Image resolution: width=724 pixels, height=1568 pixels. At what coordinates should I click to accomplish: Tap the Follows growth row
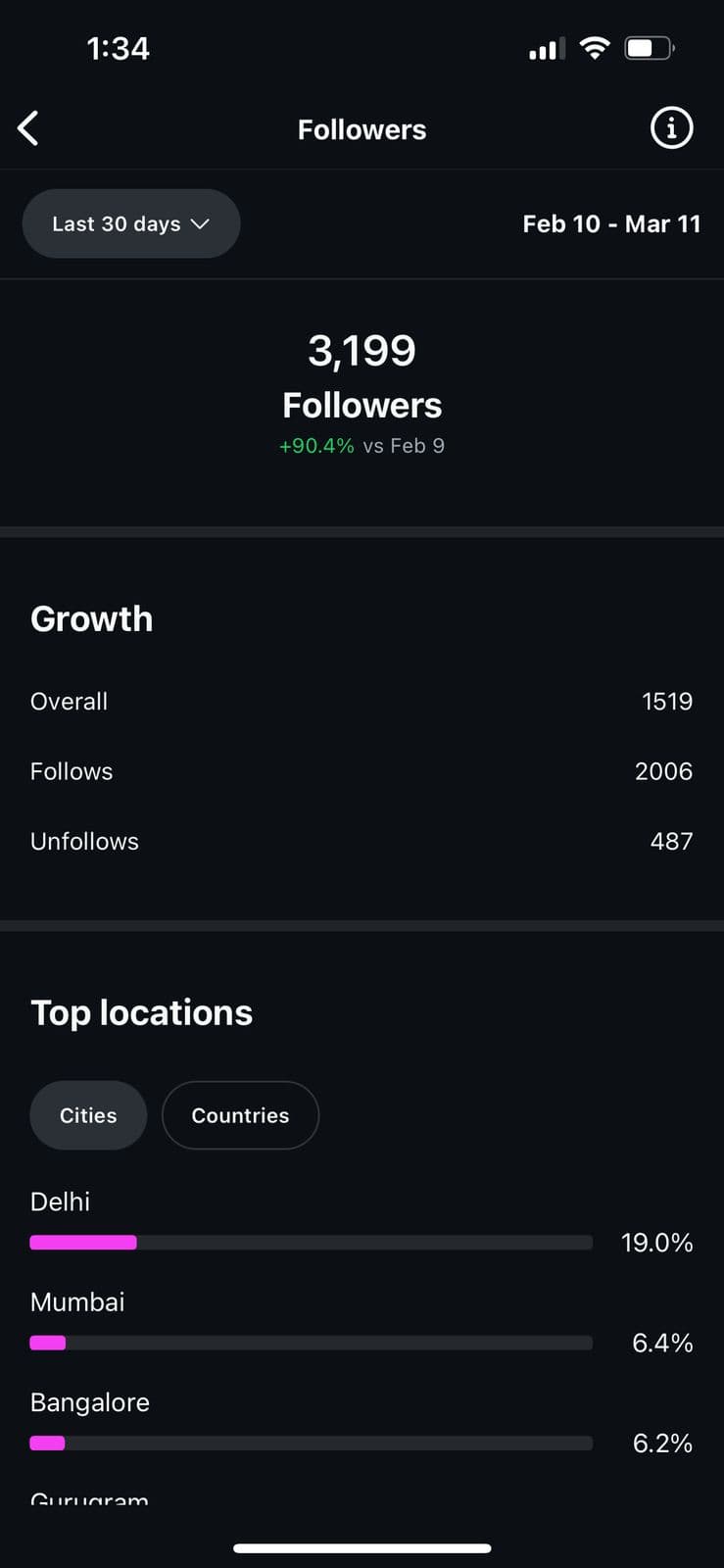(x=362, y=771)
